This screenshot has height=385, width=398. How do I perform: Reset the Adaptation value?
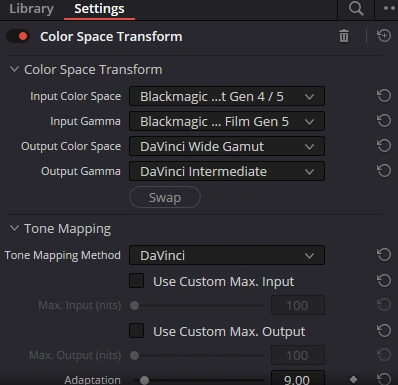point(384,379)
